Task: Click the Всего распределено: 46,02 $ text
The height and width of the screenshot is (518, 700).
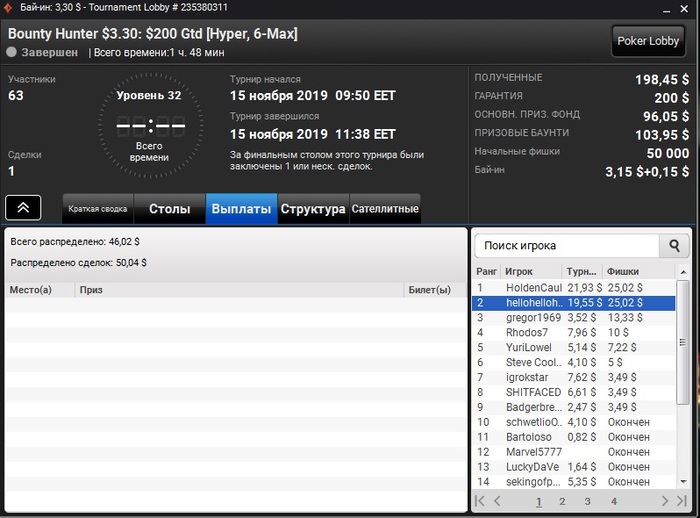Action: pos(75,242)
